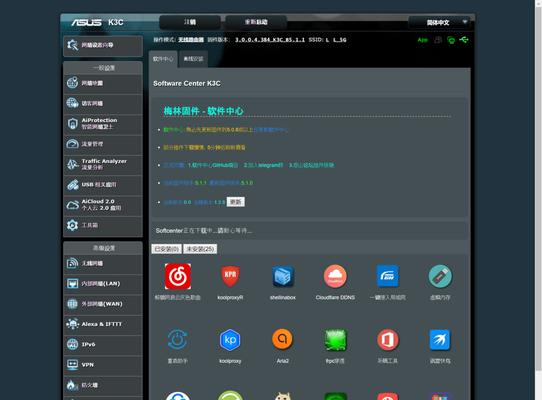Open the green frpc plugin icon
The width and height of the screenshot is (542, 400).
click(x=335, y=339)
